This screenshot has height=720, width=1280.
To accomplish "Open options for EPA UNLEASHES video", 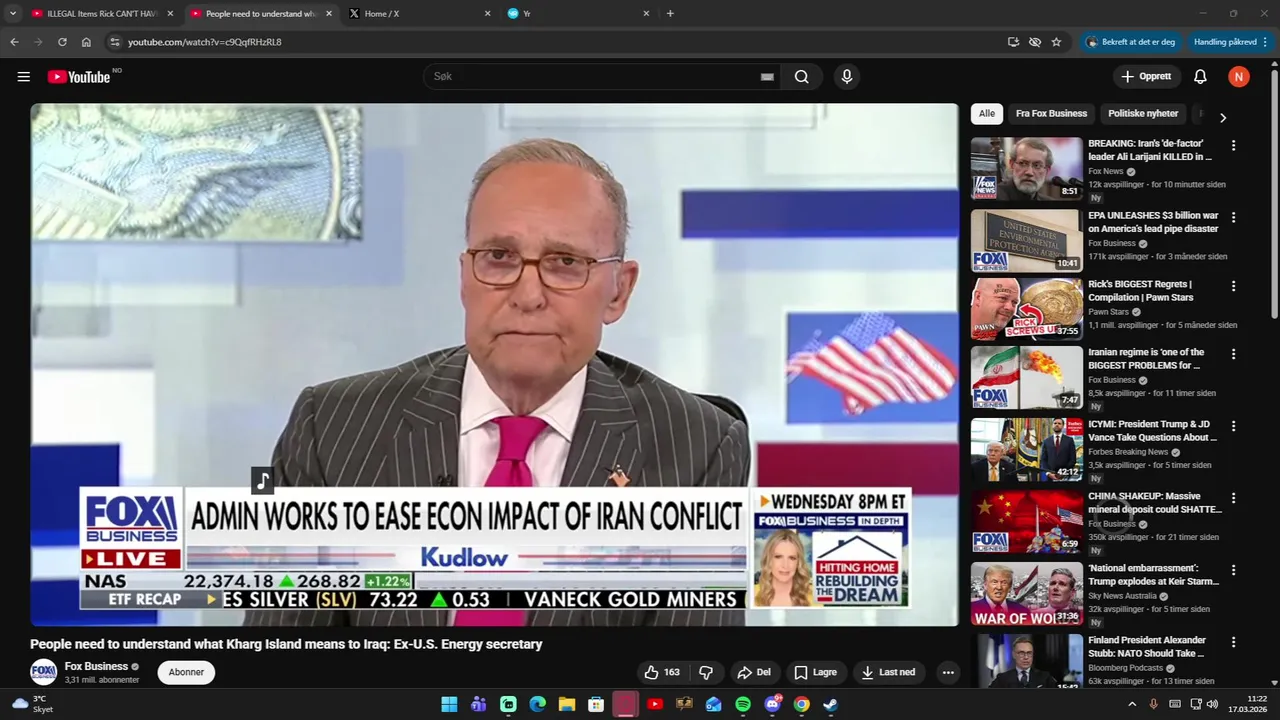I will pos(1233,217).
